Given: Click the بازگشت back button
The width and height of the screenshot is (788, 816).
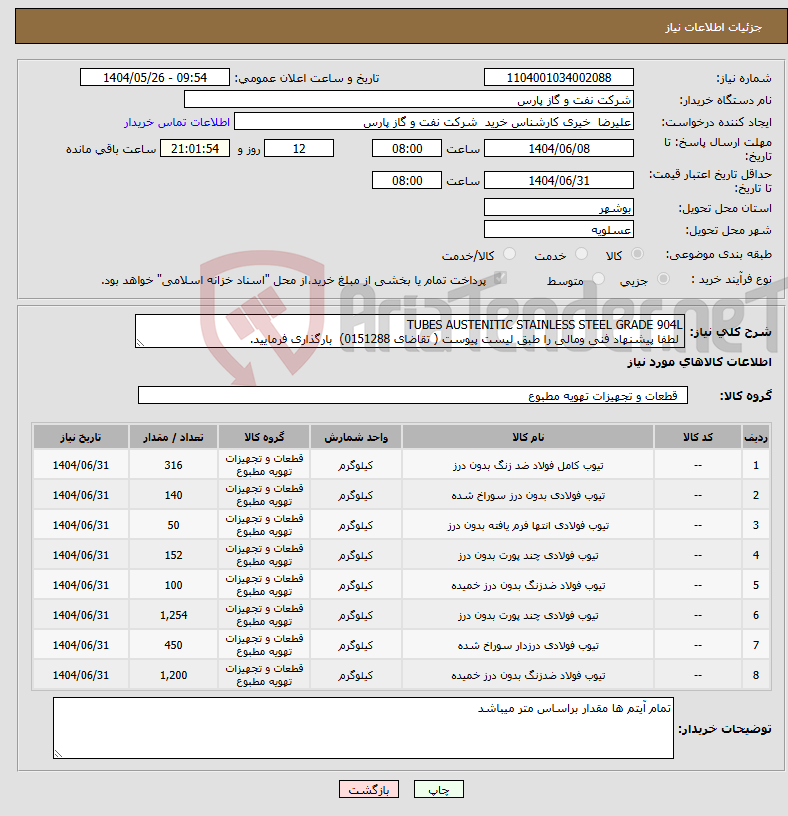Looking at the screenshot, I should click(368, 789).
